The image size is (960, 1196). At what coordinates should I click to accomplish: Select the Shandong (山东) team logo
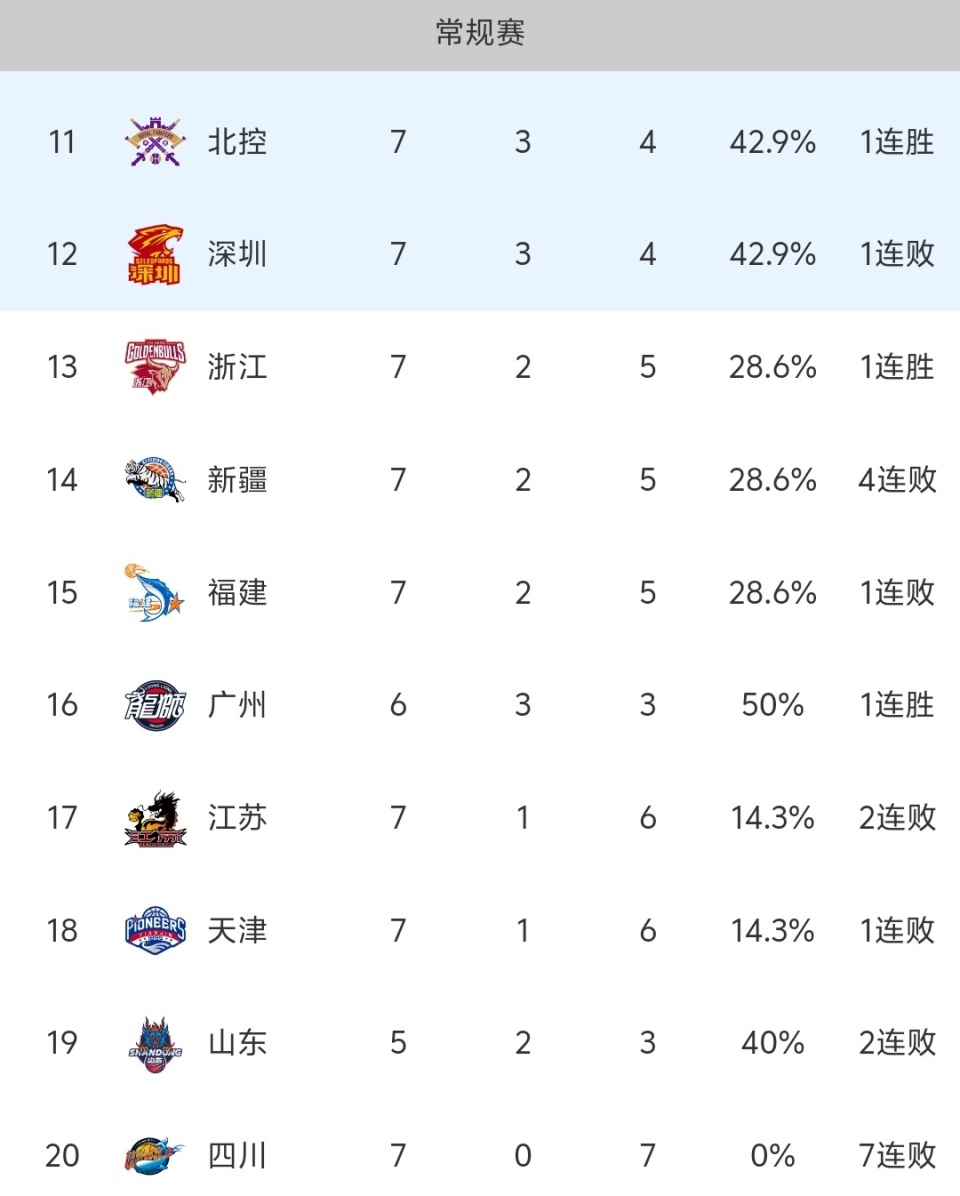pyautogui.click(x=155, y=1044)
